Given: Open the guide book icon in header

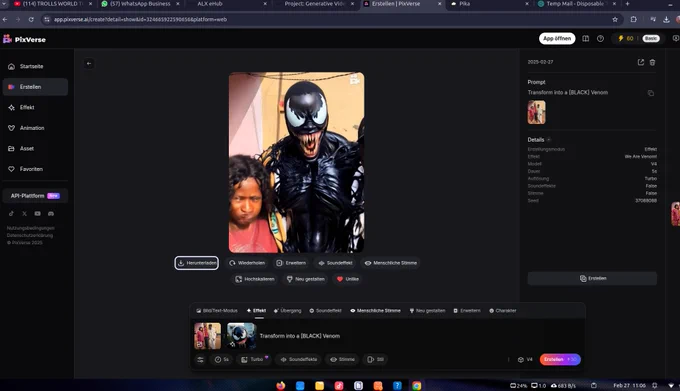Looking at the screenshot, I should coord(585,39).
